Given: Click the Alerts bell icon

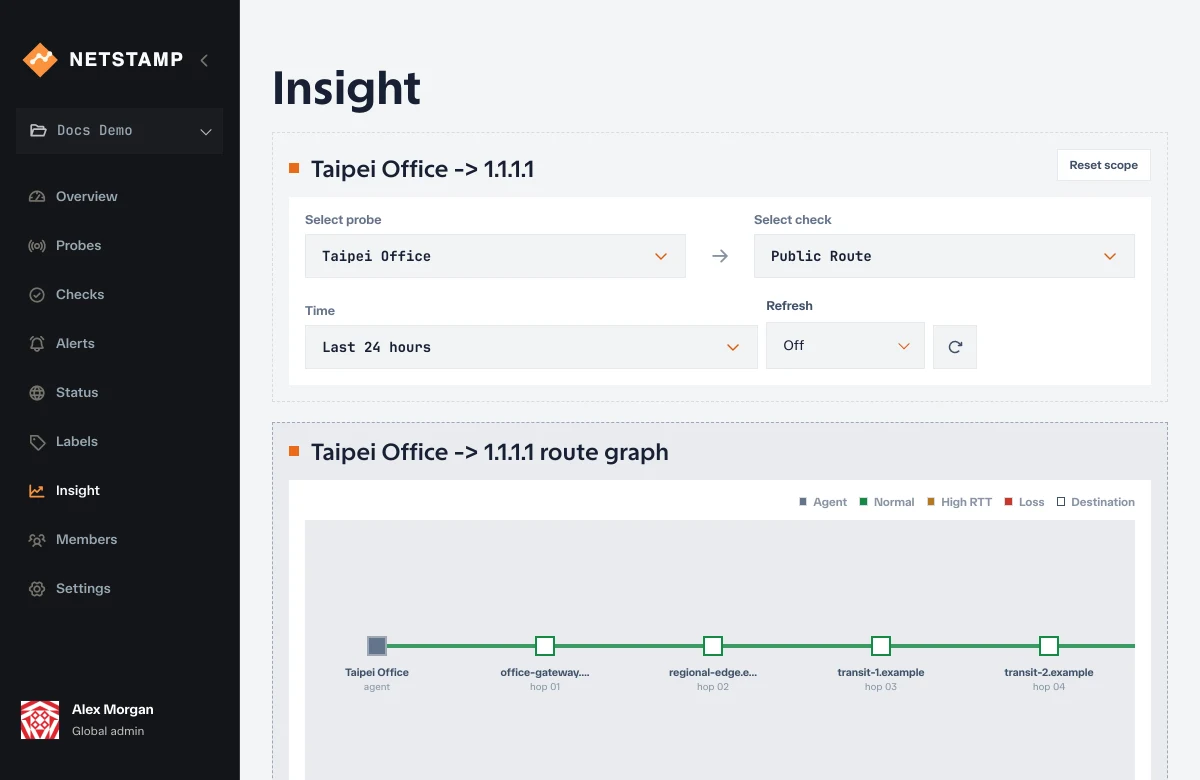Looking at the screenshot, I should pyautogui.click(x=37, y=344).
